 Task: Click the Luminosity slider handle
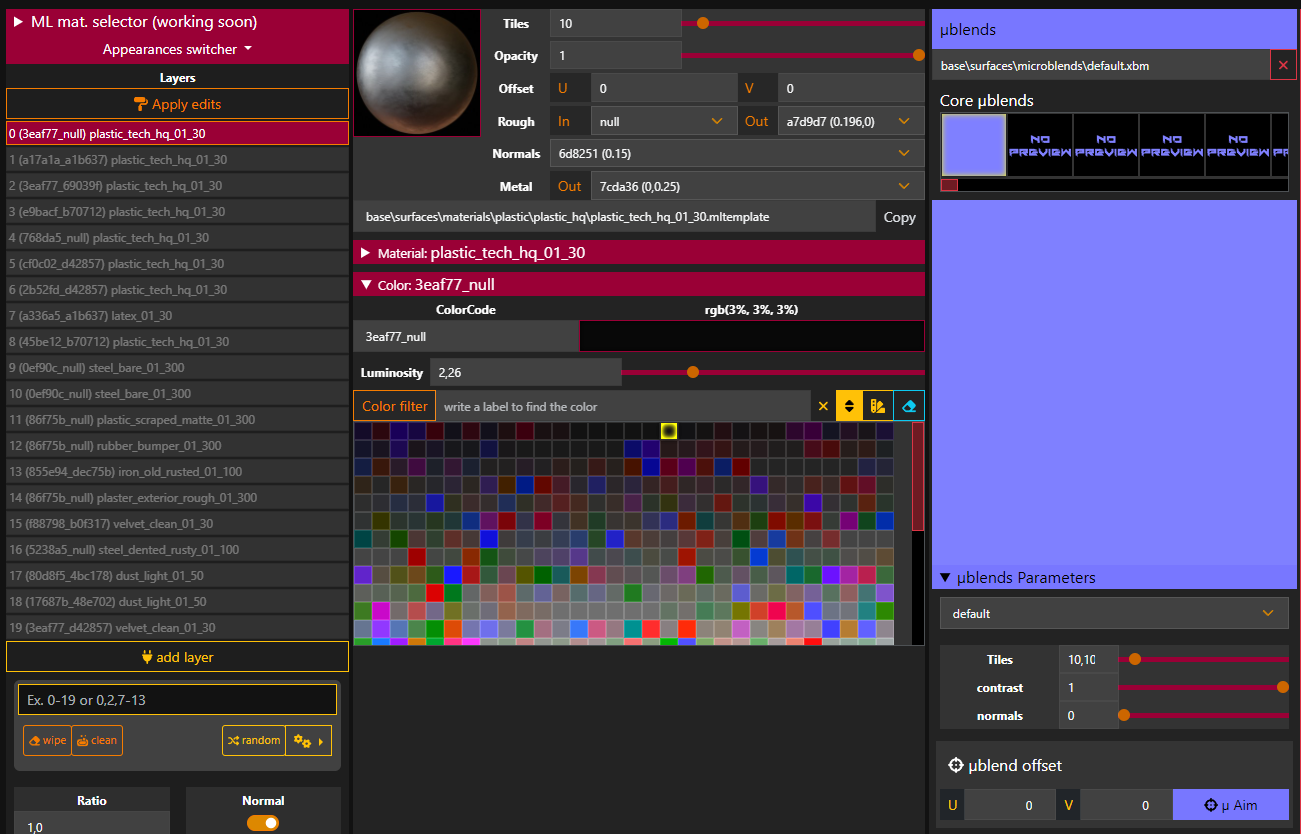[x=693, y=372]
